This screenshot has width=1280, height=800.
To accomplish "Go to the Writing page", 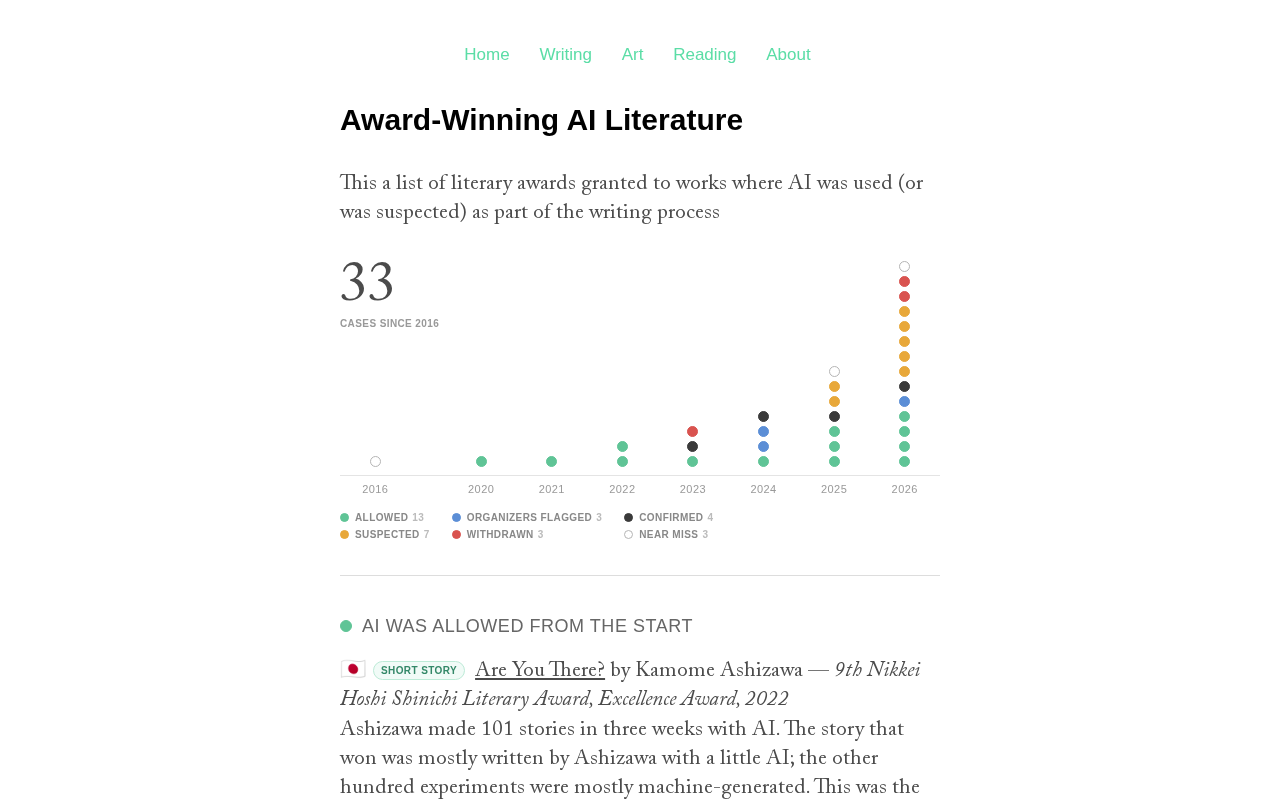I will (566, 55).
